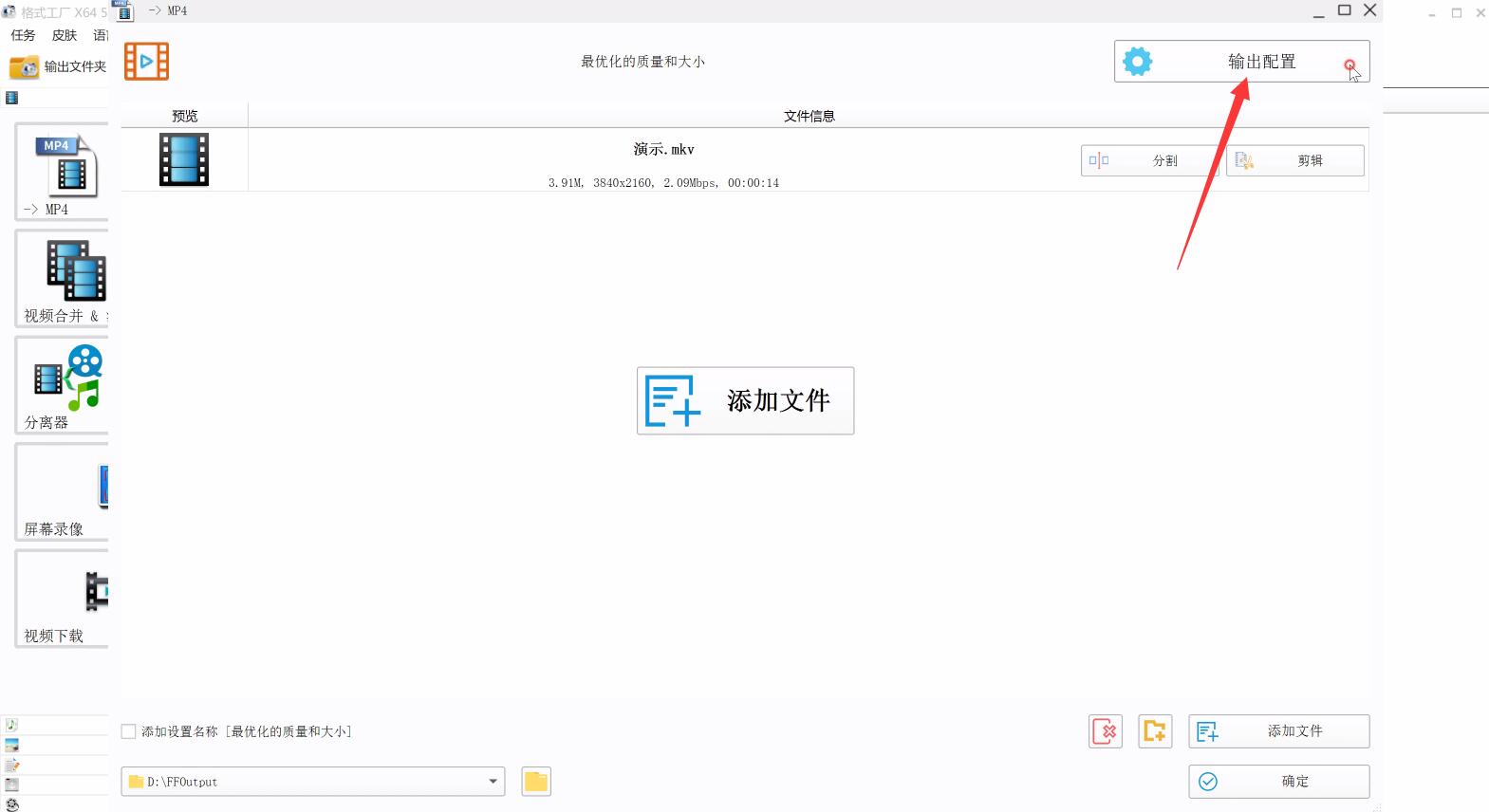Click the 分割 split button
This screenshot has height=812, width=1489.
pos(1149,160)
